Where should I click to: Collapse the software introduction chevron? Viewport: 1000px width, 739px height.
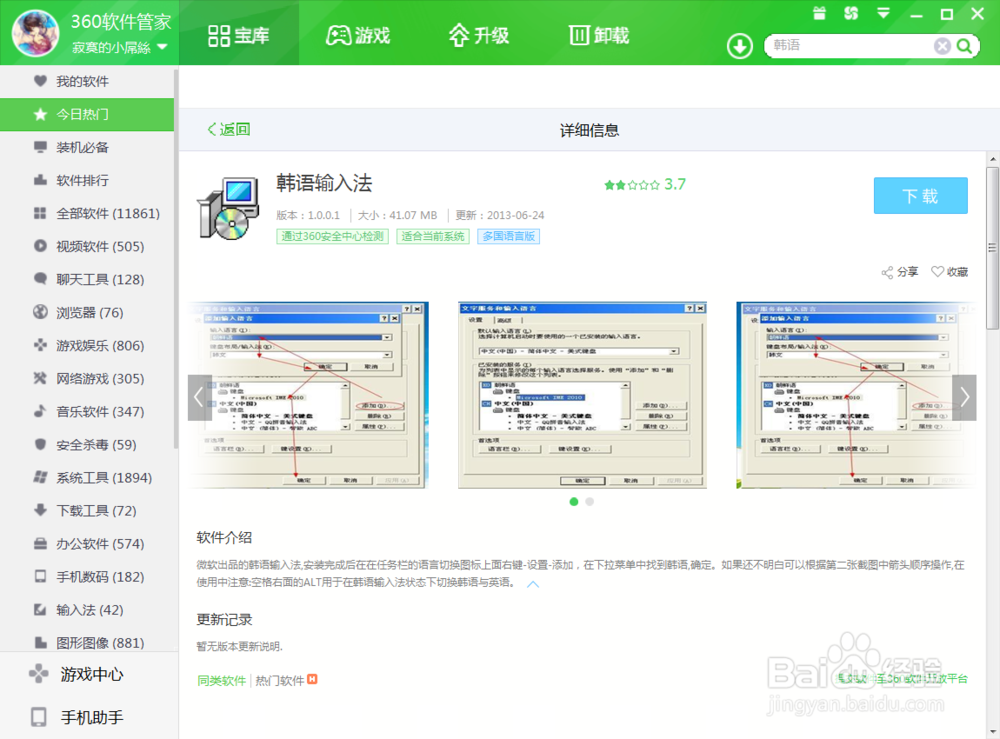[x=533, y=584]
